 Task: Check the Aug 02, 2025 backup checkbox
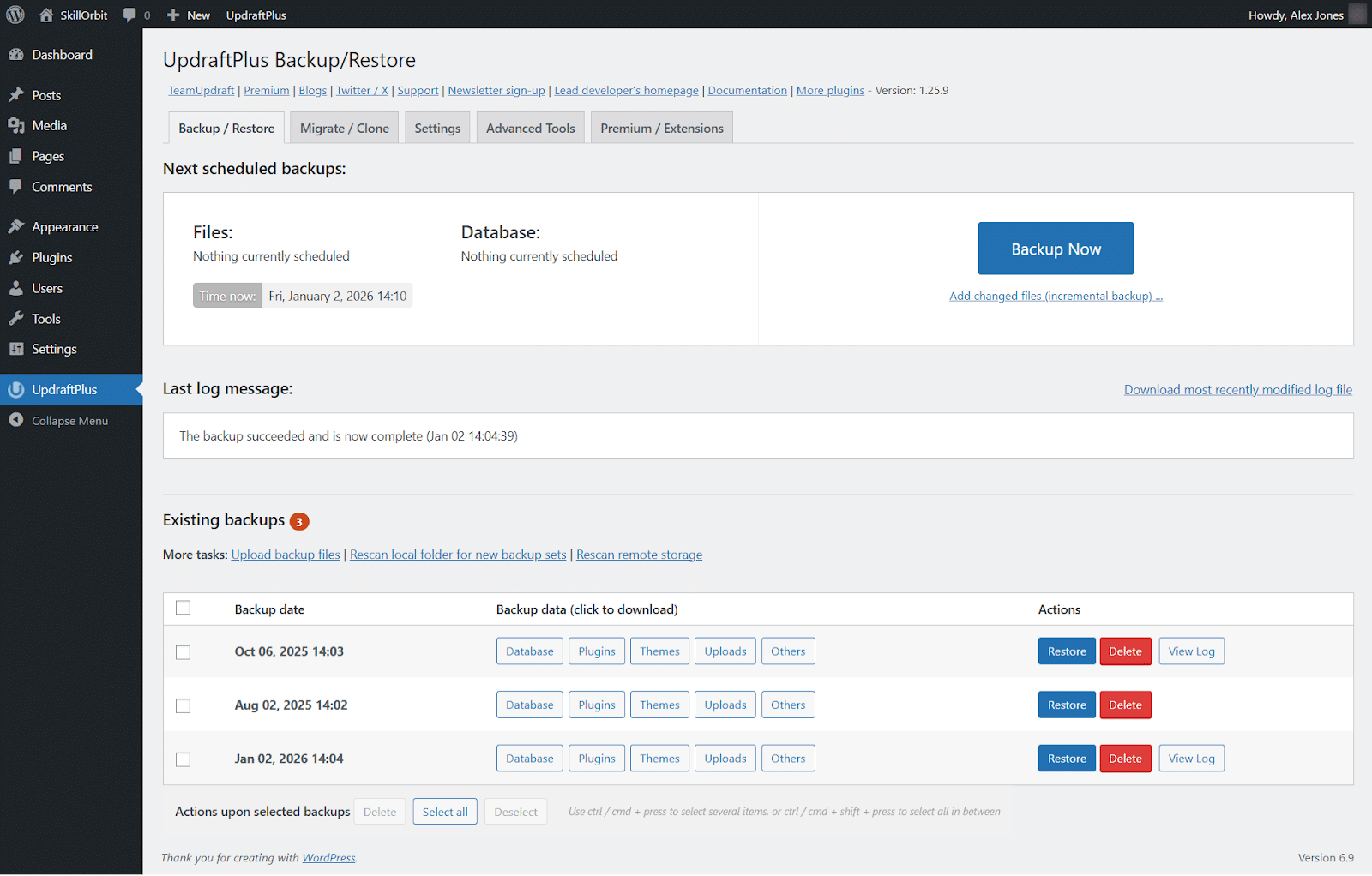point(183,705)
